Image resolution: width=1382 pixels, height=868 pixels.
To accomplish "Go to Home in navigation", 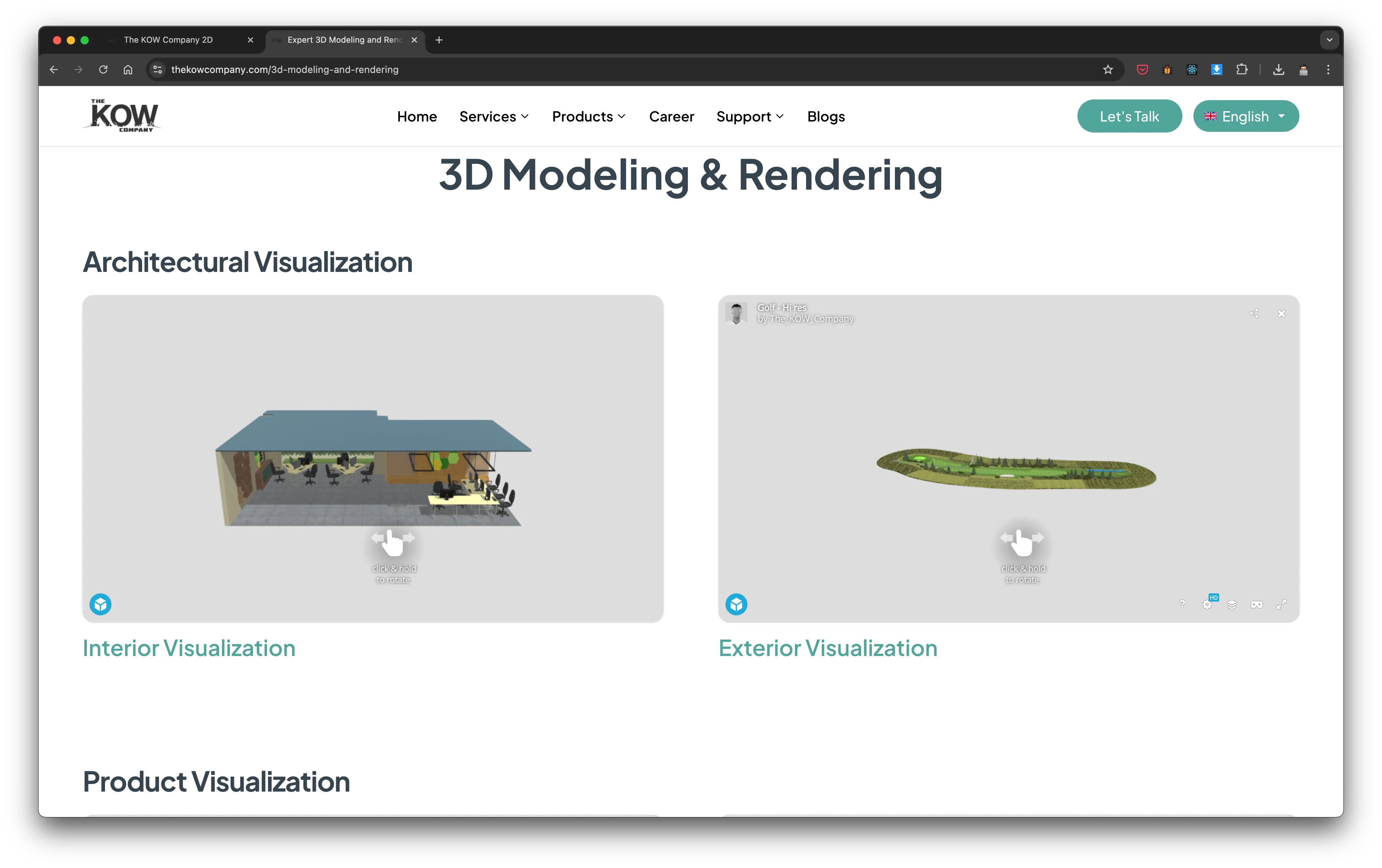I will (x=417, y=117).
